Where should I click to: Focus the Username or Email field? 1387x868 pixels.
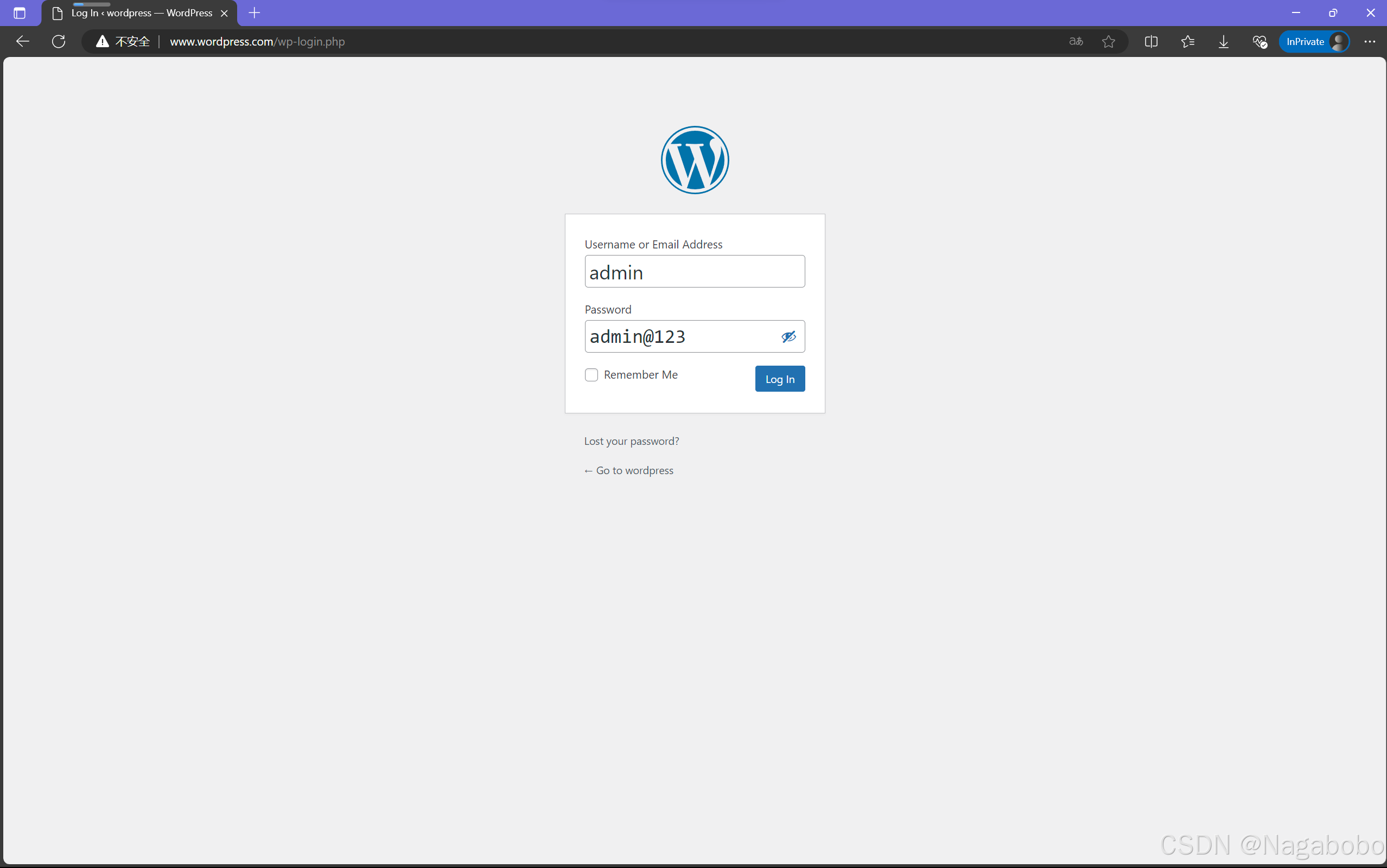[695, 272]
